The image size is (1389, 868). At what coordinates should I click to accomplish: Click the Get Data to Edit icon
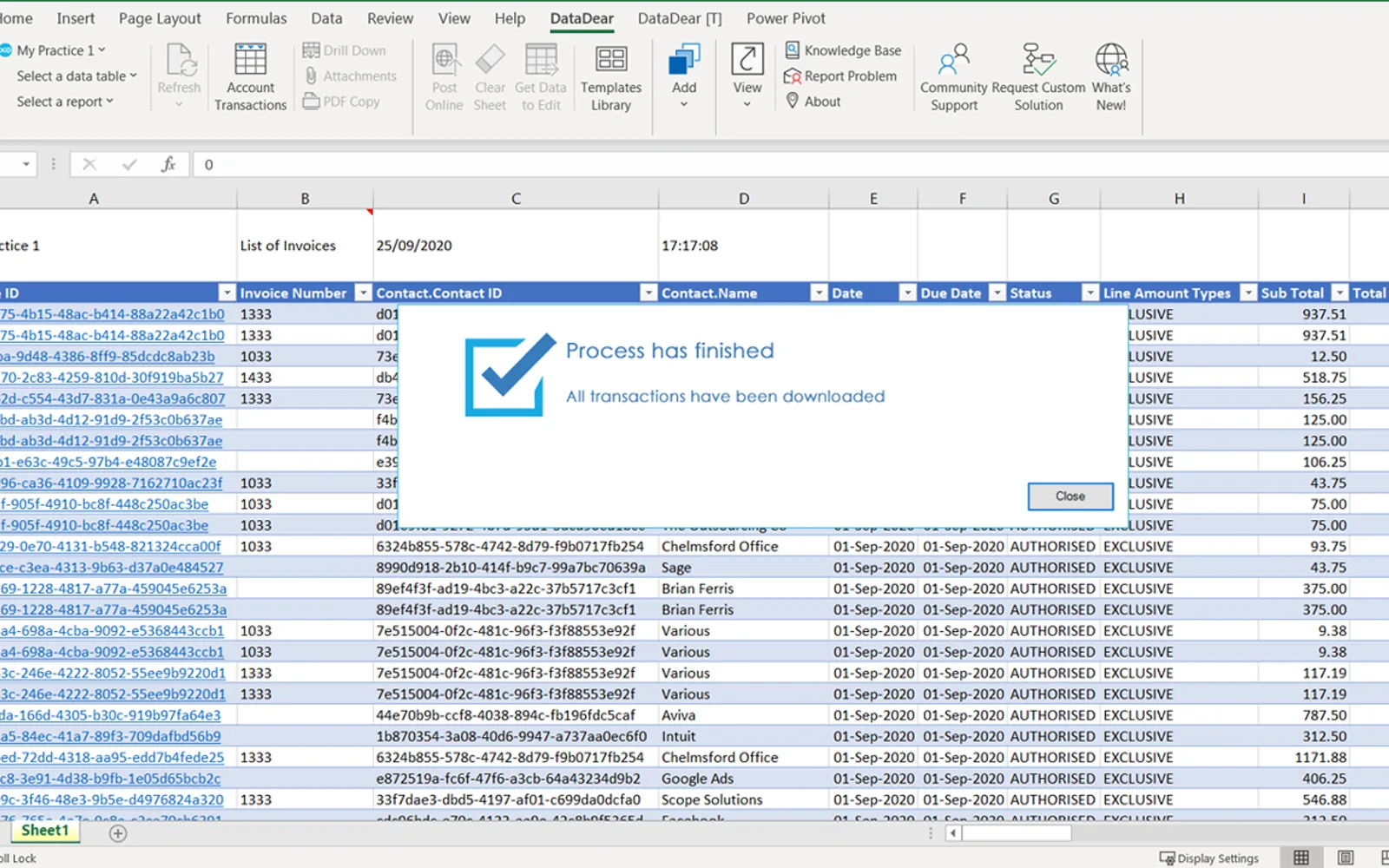[x=541, y=61]
